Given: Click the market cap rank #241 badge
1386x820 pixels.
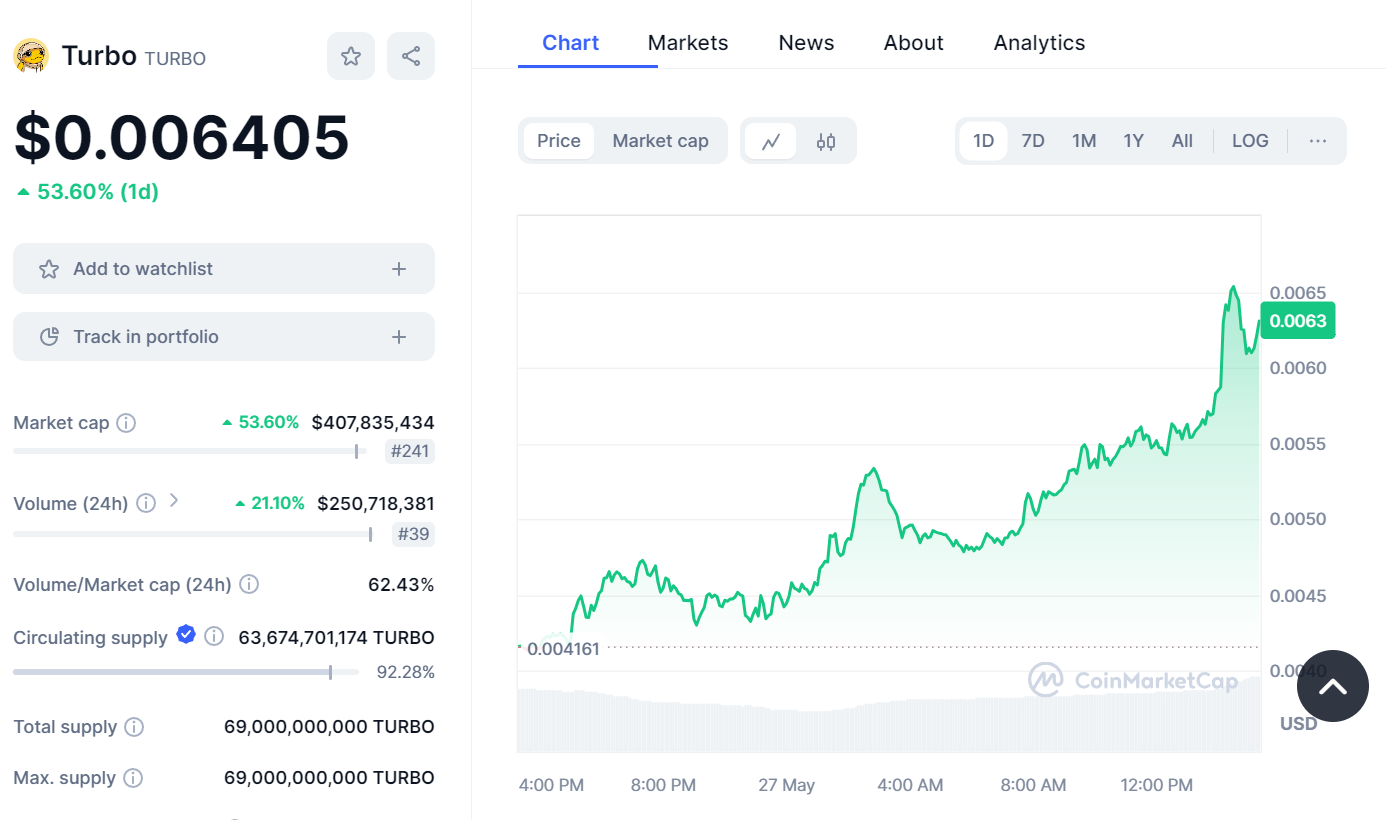Looking at the screenshot, I should [410, 451].
